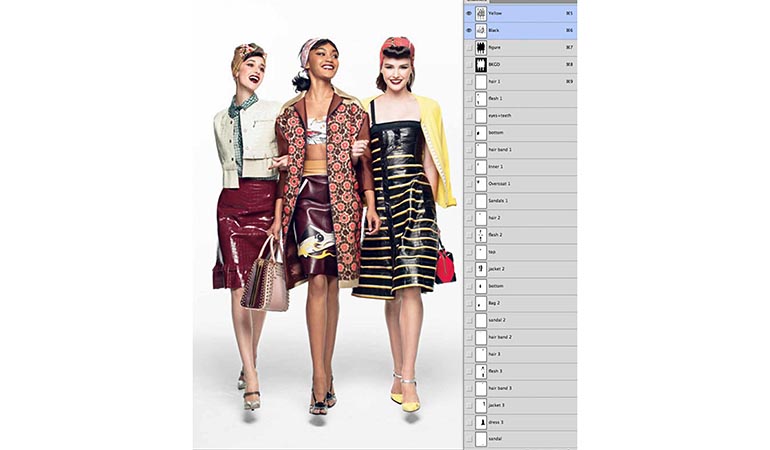Click the Black channel thumbnail
Image resolution: width=770 pixels, height=450 pixels.
pos(481,30)
